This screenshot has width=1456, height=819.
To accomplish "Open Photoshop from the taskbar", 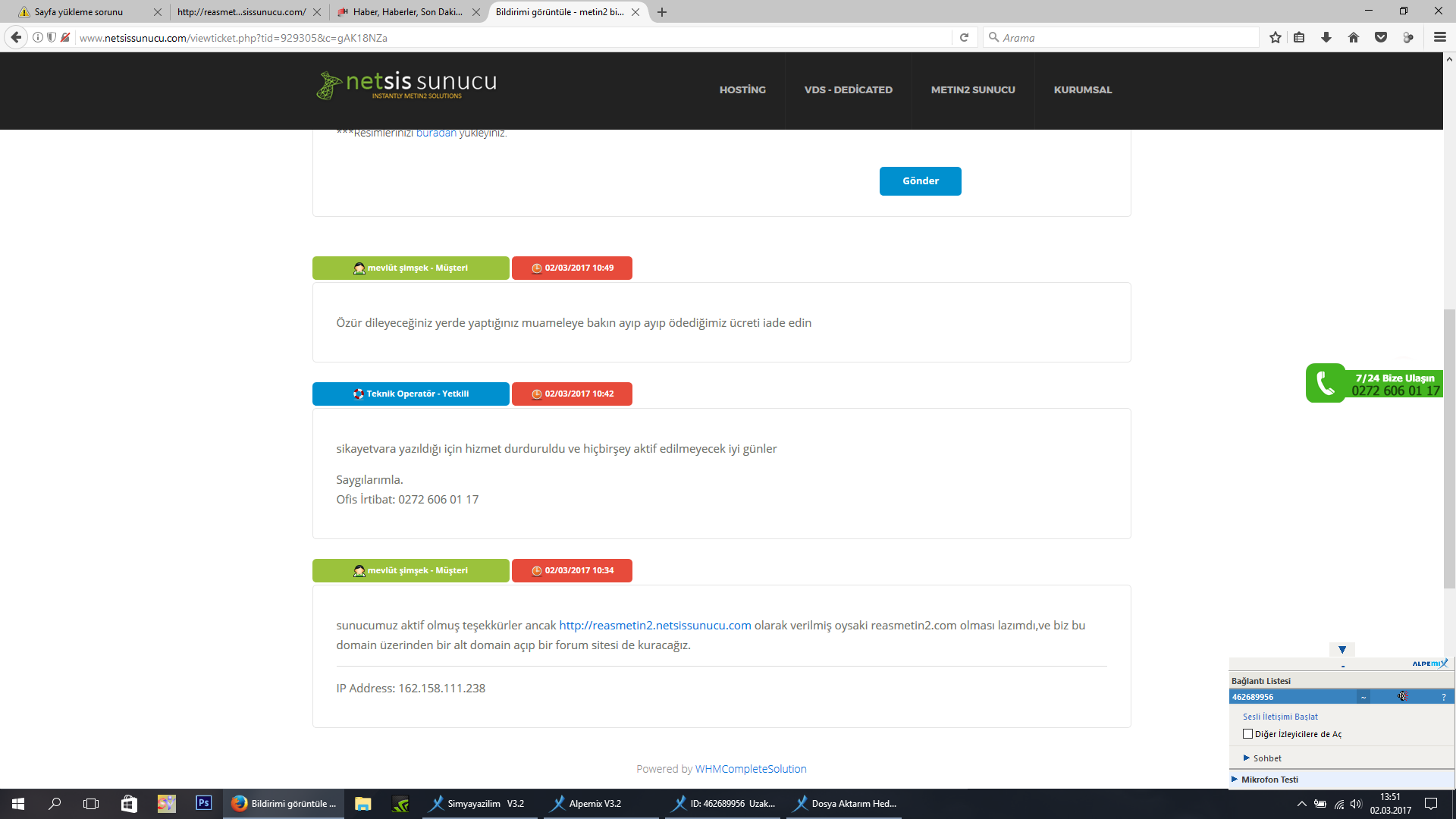I will (x=204, y=803).
